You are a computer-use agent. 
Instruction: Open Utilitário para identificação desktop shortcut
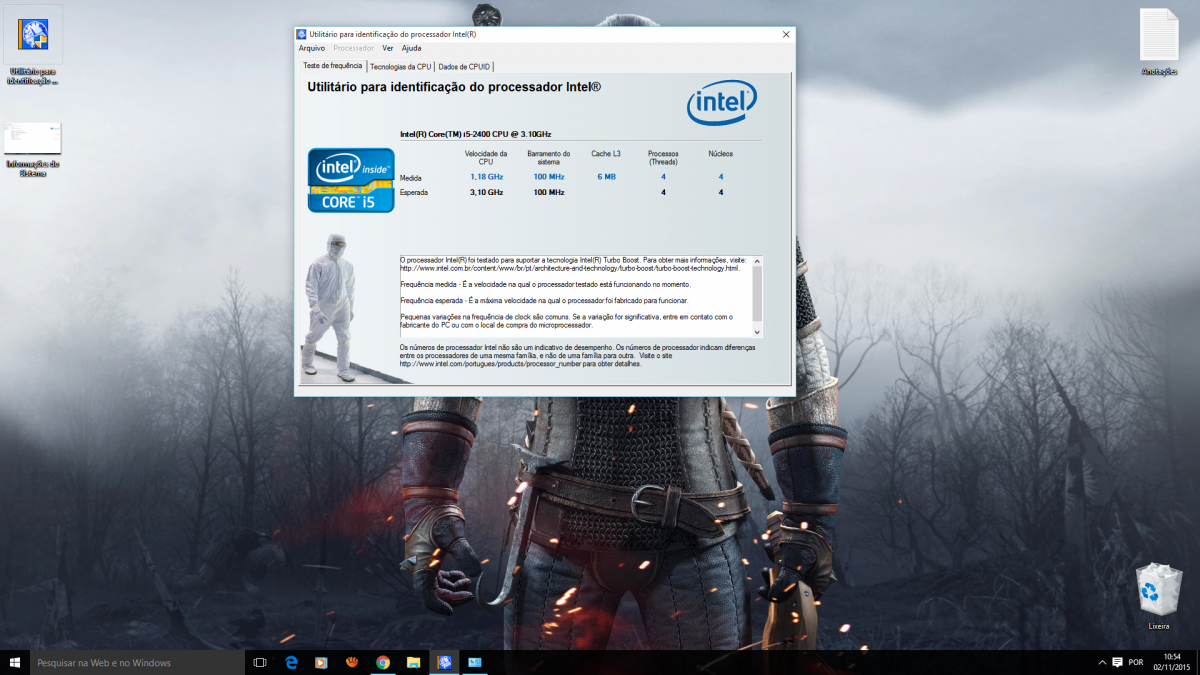point(33,47)
